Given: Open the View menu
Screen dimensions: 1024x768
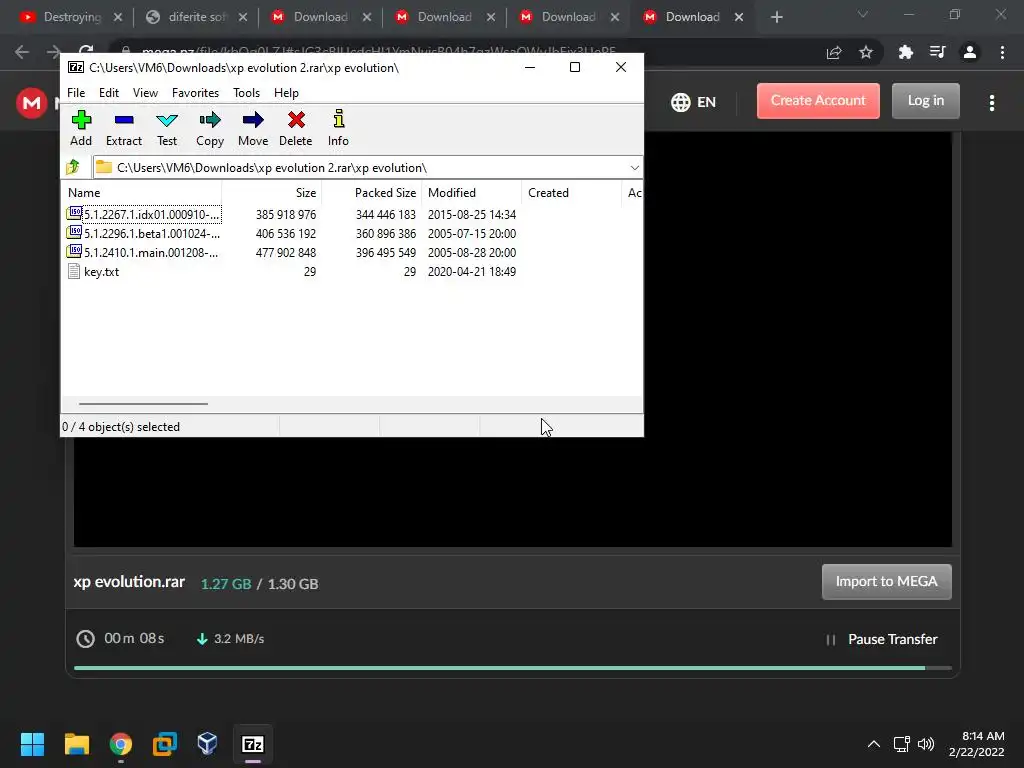Looking at the screenshot, I should [145, 93].
